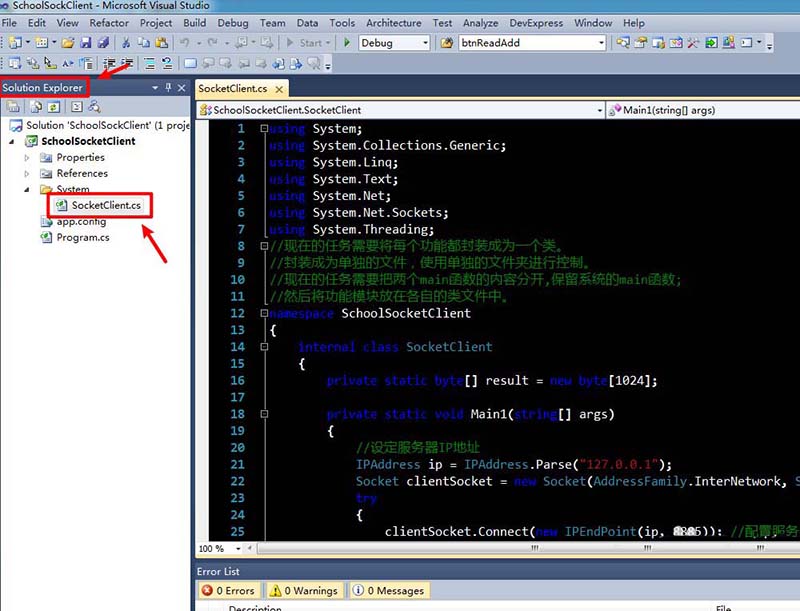Toggle the 0 Warnings filter

point(304,591)
